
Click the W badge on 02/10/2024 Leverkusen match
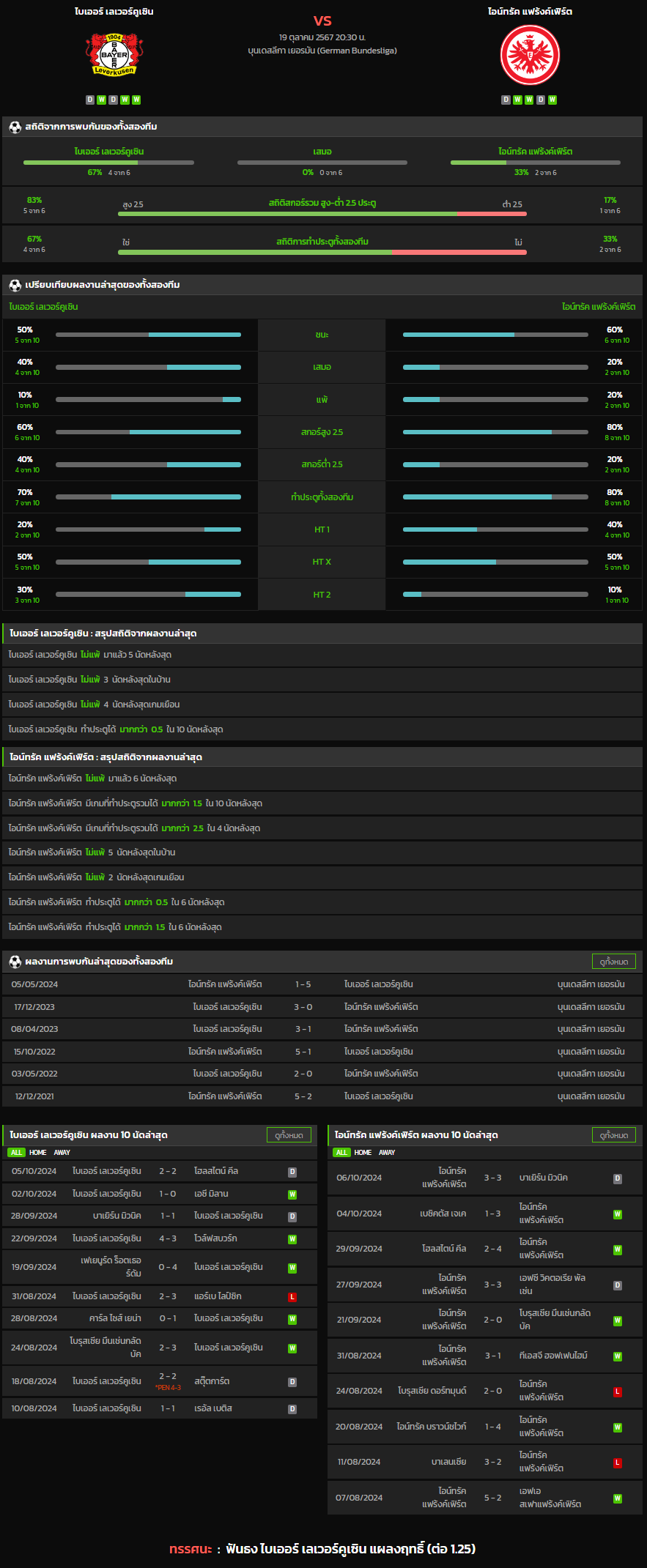292,1194
